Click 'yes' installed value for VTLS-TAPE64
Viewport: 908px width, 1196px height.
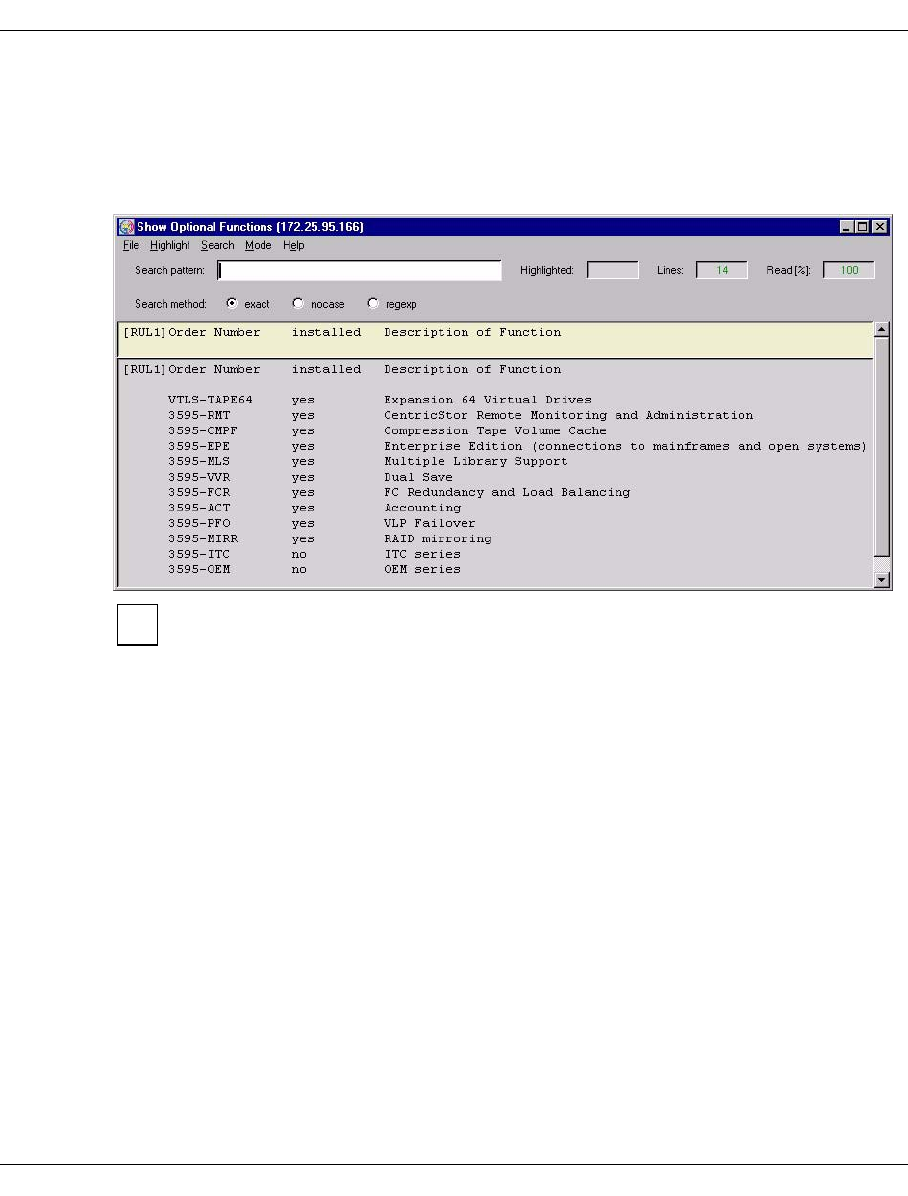coord(303,400)
